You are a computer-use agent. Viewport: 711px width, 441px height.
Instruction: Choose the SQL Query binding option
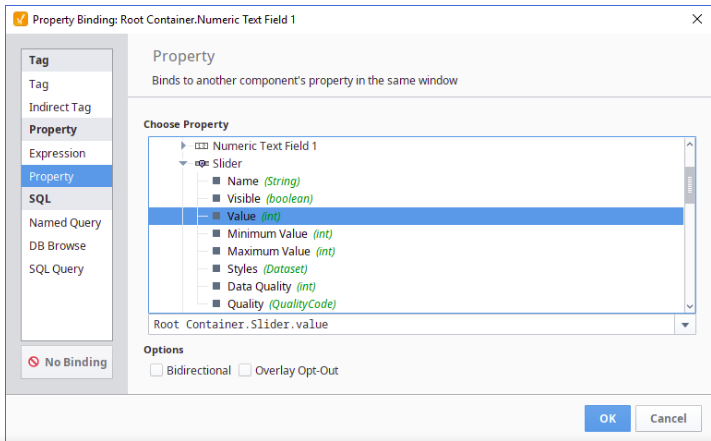56,269
